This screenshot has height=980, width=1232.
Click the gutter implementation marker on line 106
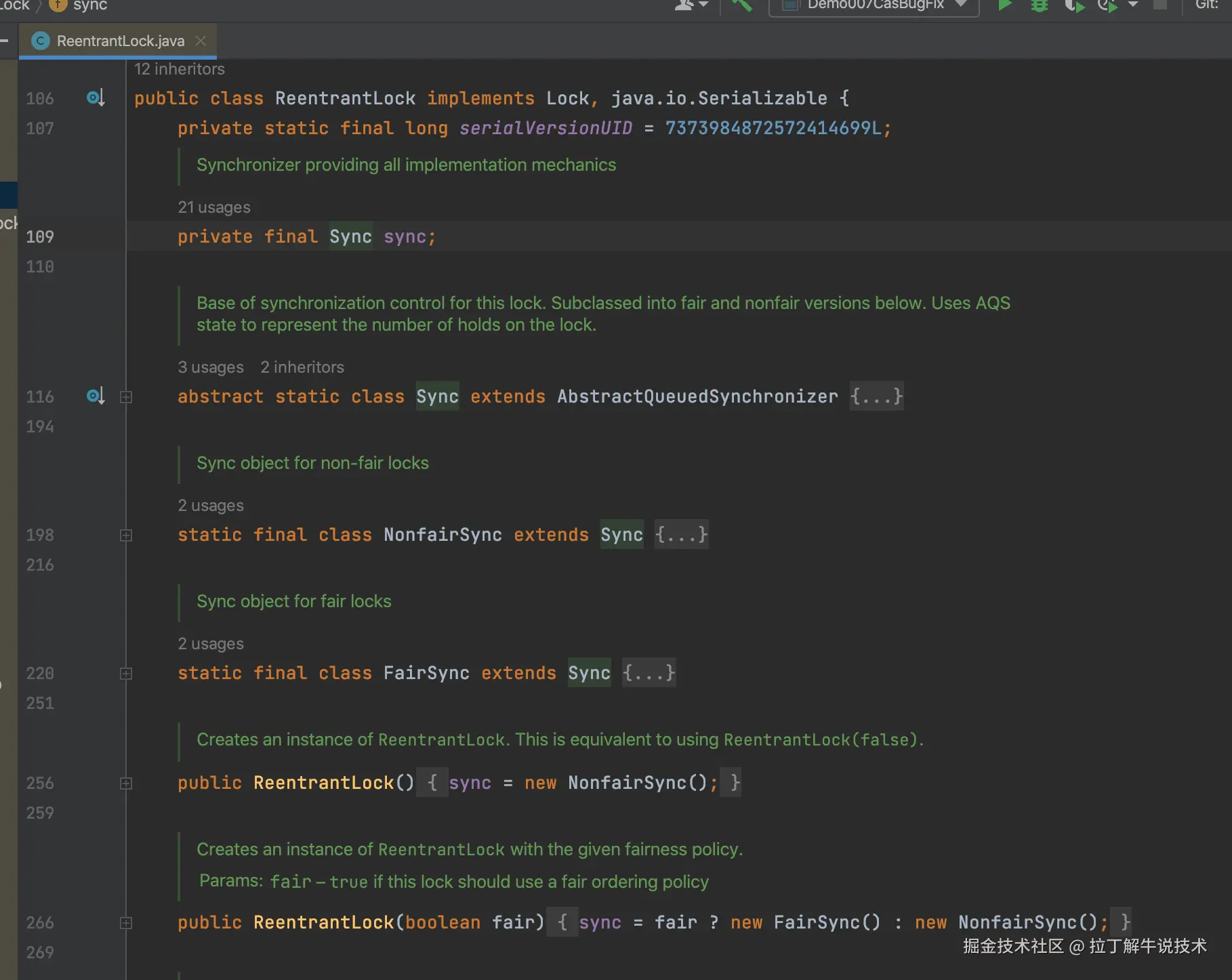pyautogui.click(x=96, y=98)
